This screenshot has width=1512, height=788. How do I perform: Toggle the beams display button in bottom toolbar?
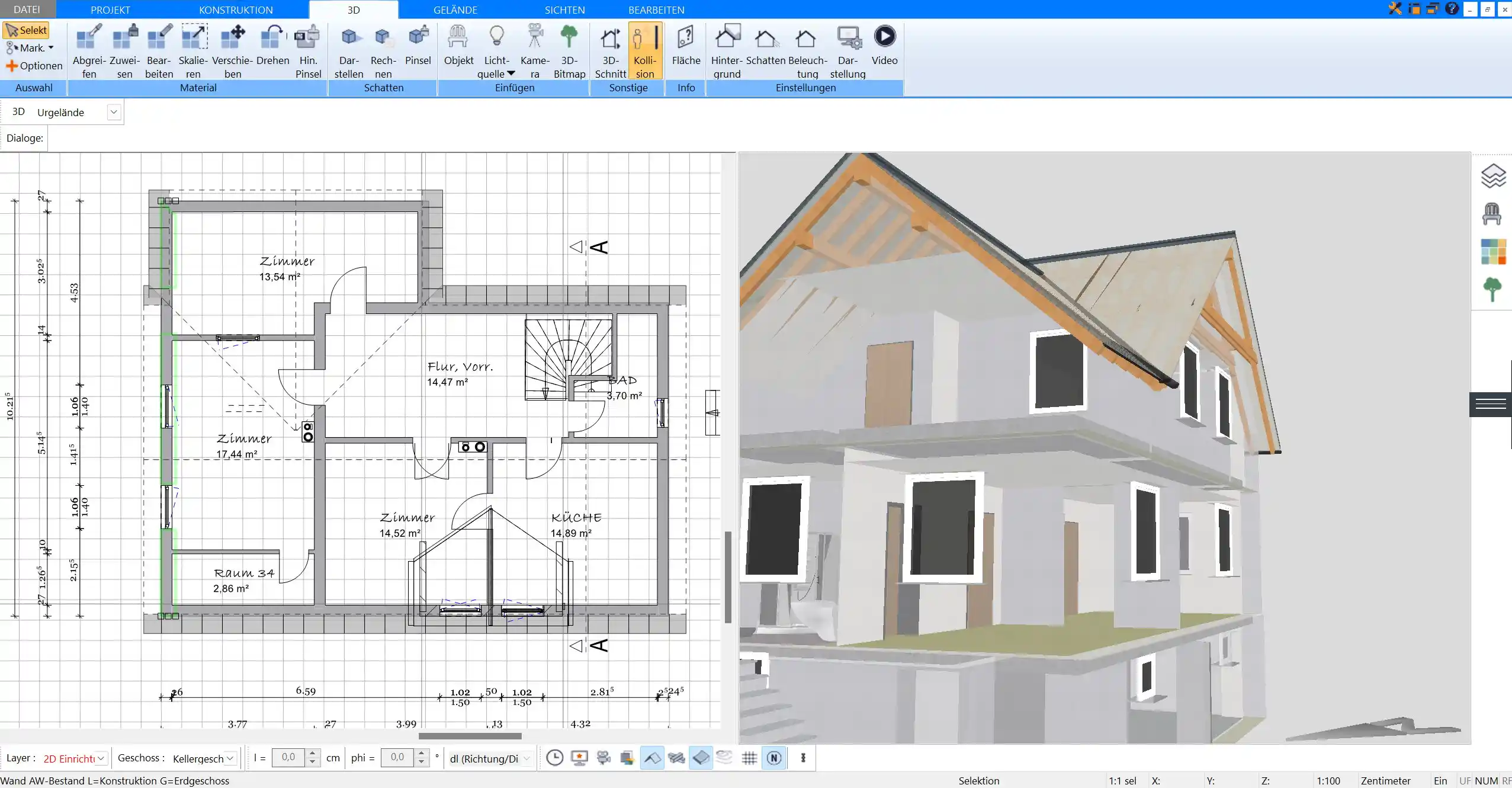[x=676, y=758]
